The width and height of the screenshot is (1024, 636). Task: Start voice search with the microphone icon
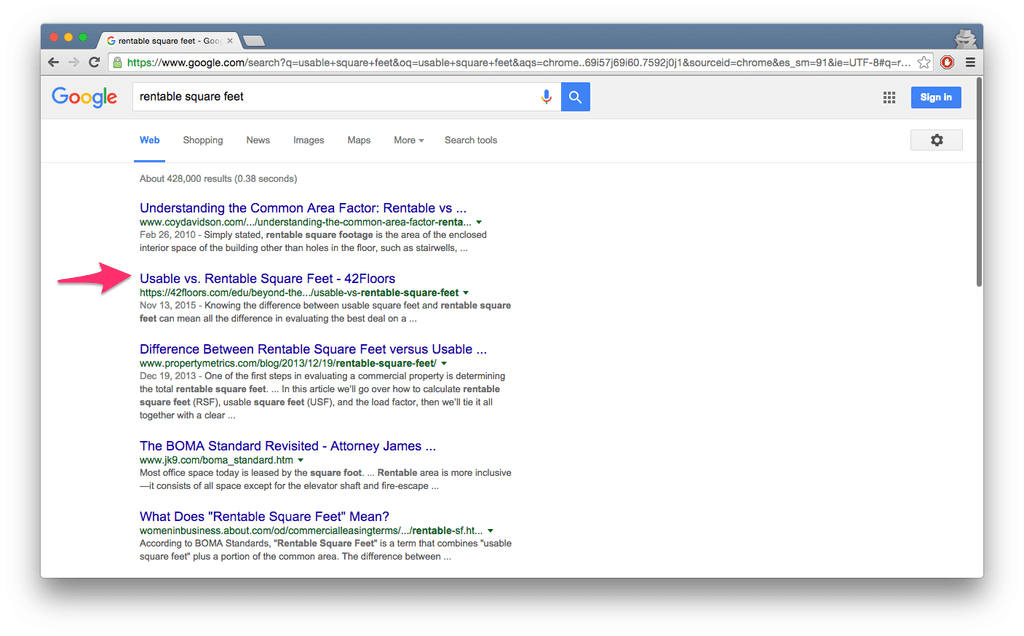[547, 97]
